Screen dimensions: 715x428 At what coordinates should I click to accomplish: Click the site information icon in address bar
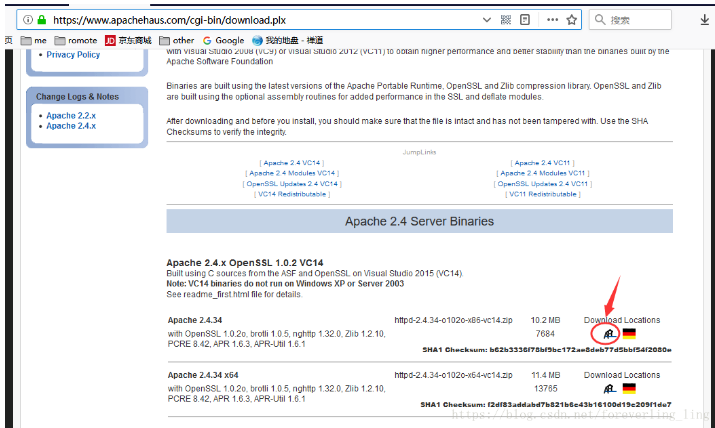pyautogui.click(x=28, y=20)
